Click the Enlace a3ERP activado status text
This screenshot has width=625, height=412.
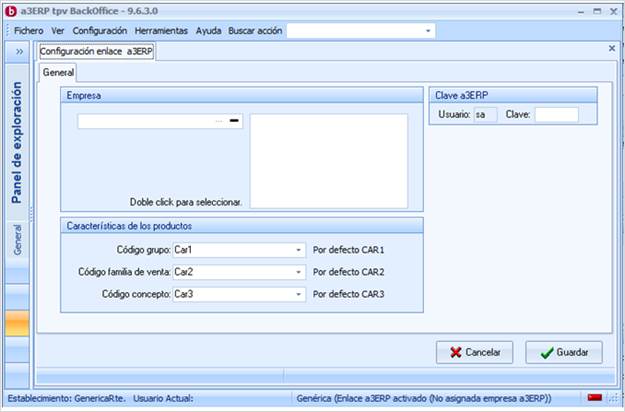(424, 398)
